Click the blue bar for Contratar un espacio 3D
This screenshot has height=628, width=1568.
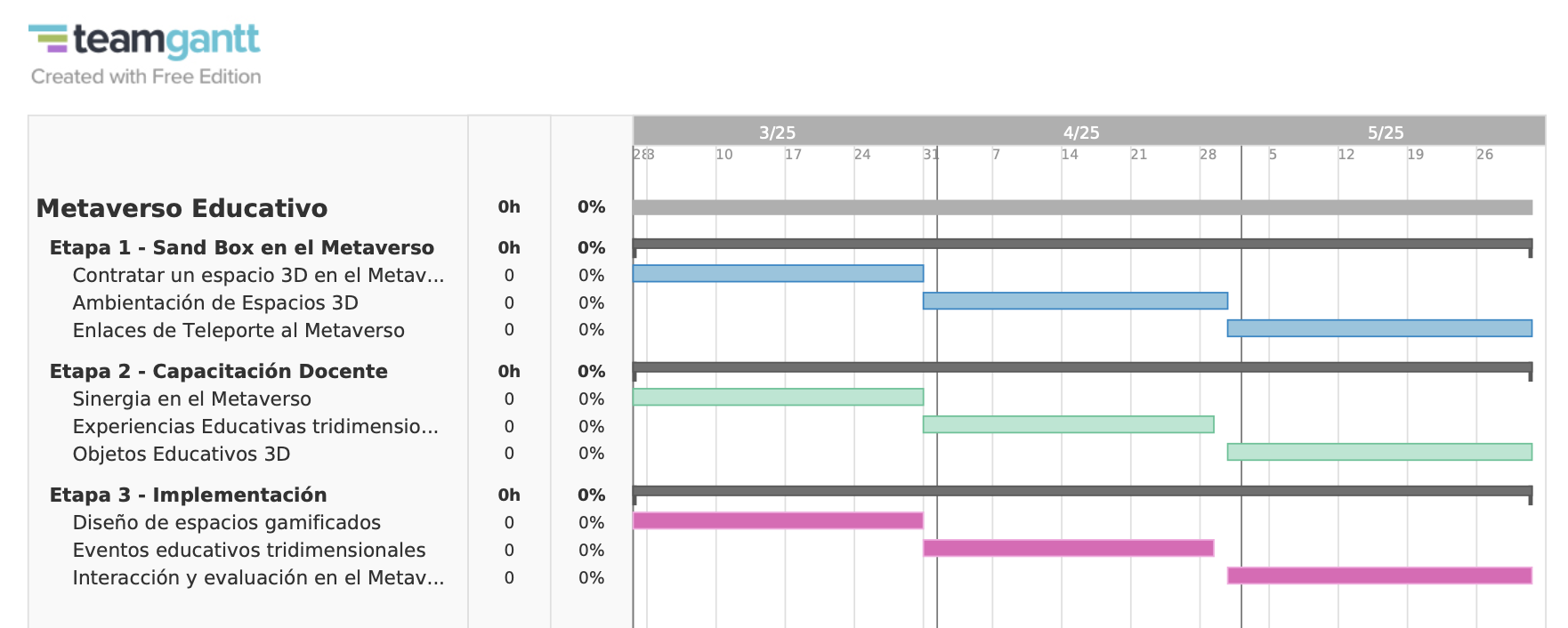(x=778, y=273)
